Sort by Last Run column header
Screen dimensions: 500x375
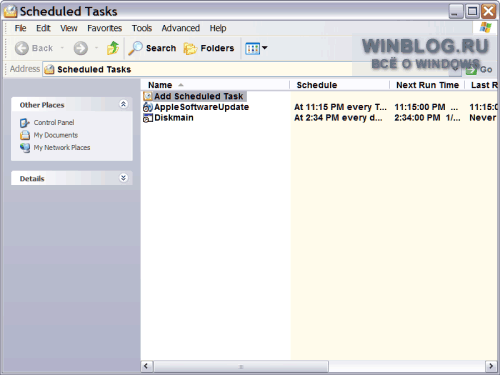pos(482,85)
